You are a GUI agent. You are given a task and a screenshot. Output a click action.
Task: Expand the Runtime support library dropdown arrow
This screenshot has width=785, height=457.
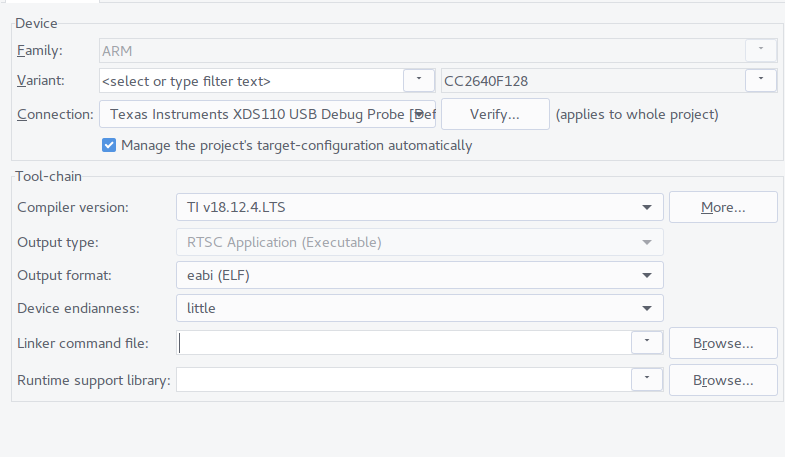[647, 380]
